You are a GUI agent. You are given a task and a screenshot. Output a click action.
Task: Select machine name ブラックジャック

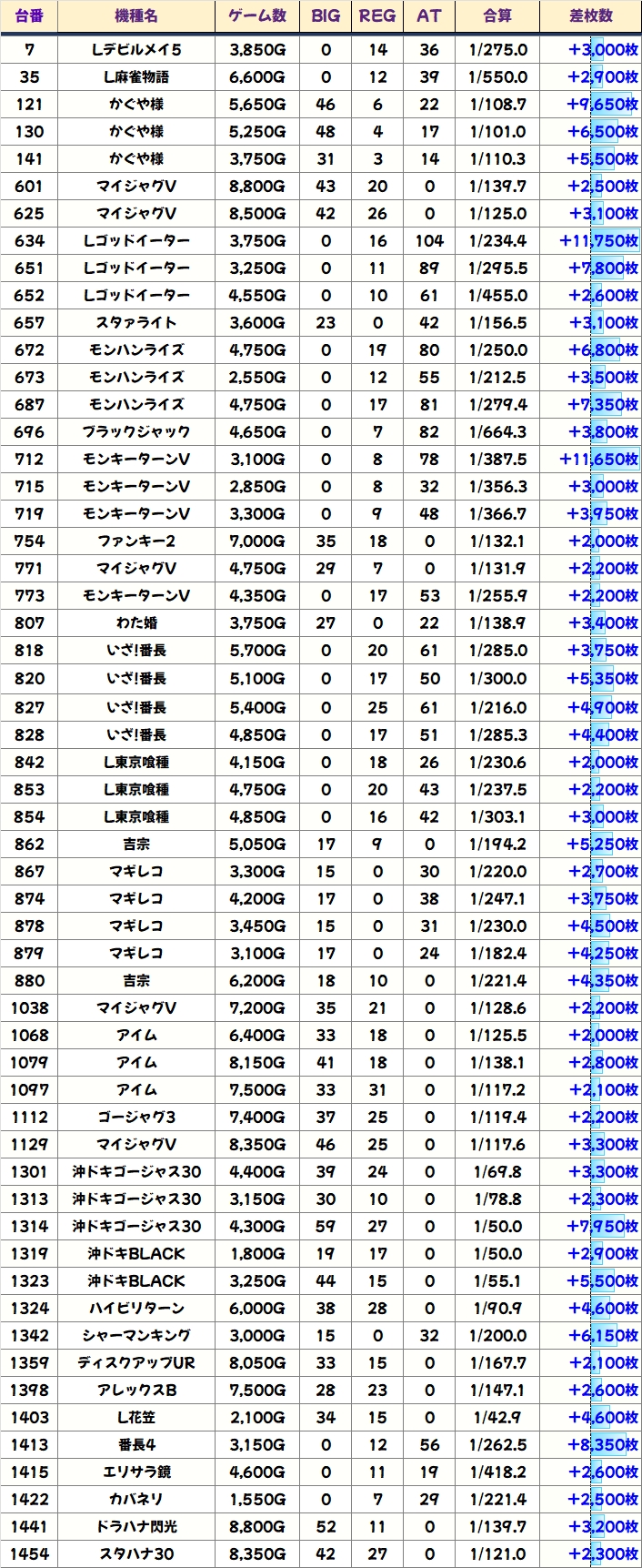tap(136, 432)
